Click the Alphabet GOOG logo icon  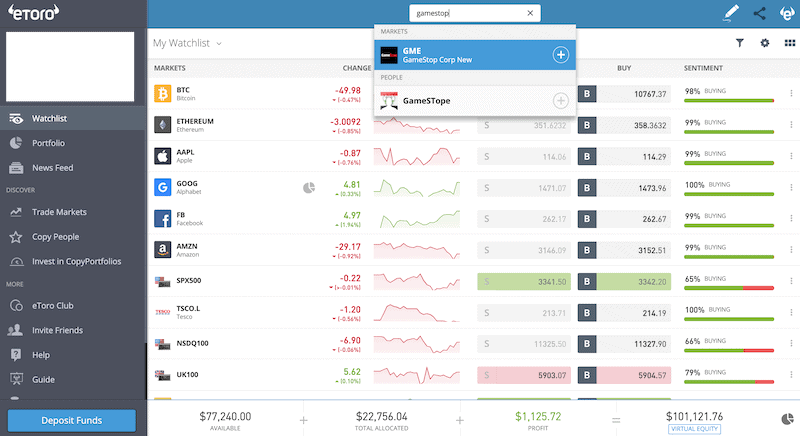point(162,187)
